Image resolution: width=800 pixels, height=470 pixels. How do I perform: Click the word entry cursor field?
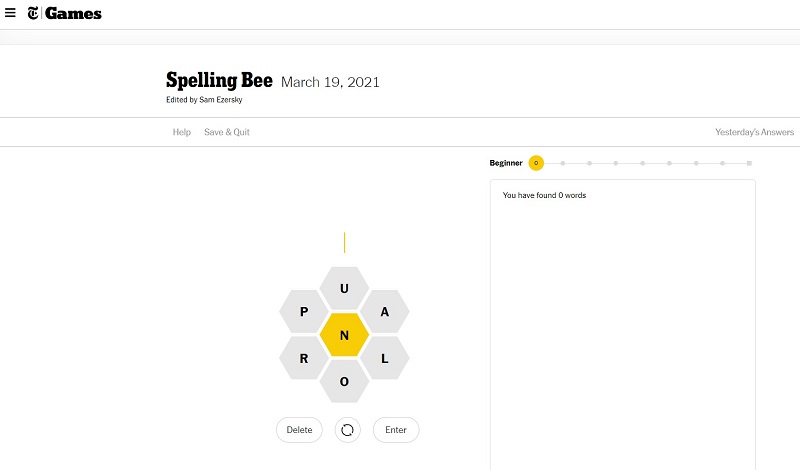click(x=344, y=242)
